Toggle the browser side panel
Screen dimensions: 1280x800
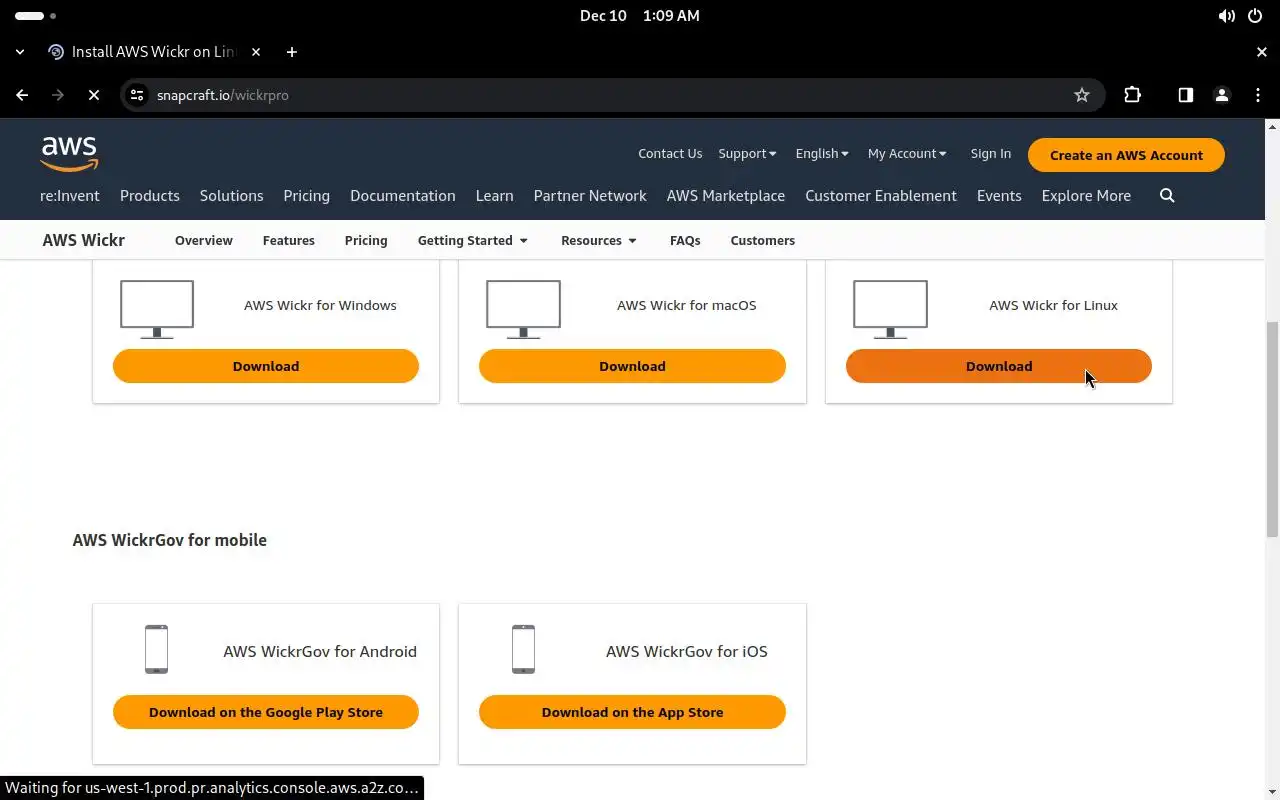[1185, 95]
